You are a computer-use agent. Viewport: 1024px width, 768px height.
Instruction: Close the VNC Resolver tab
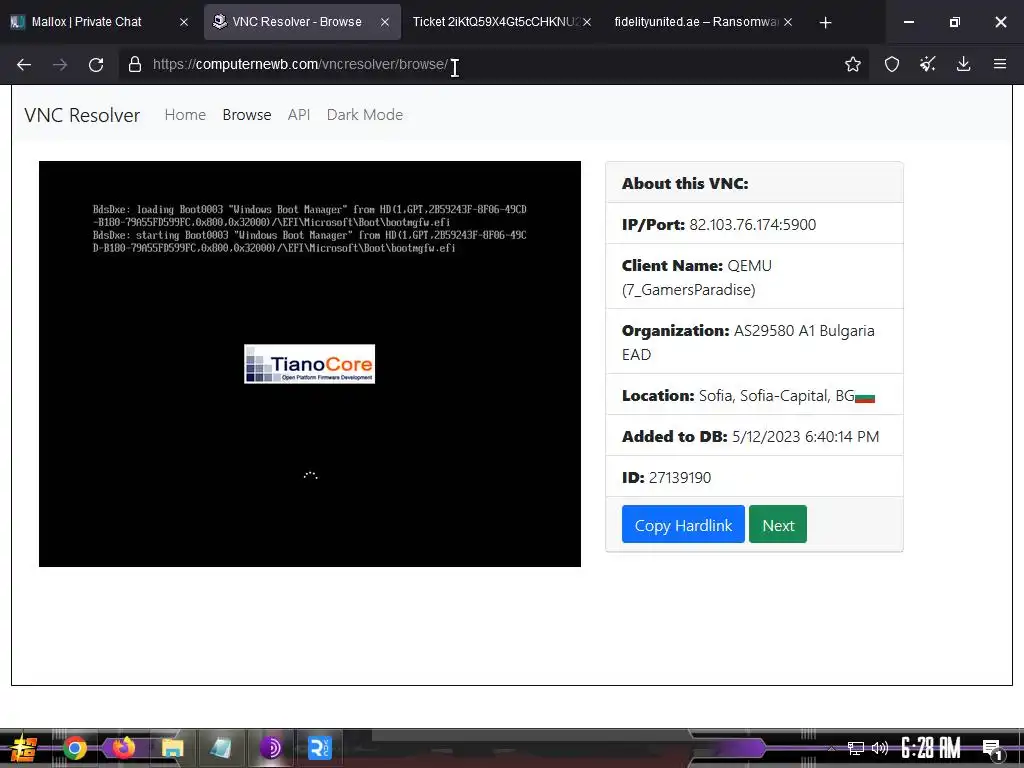tap(385, 22)
